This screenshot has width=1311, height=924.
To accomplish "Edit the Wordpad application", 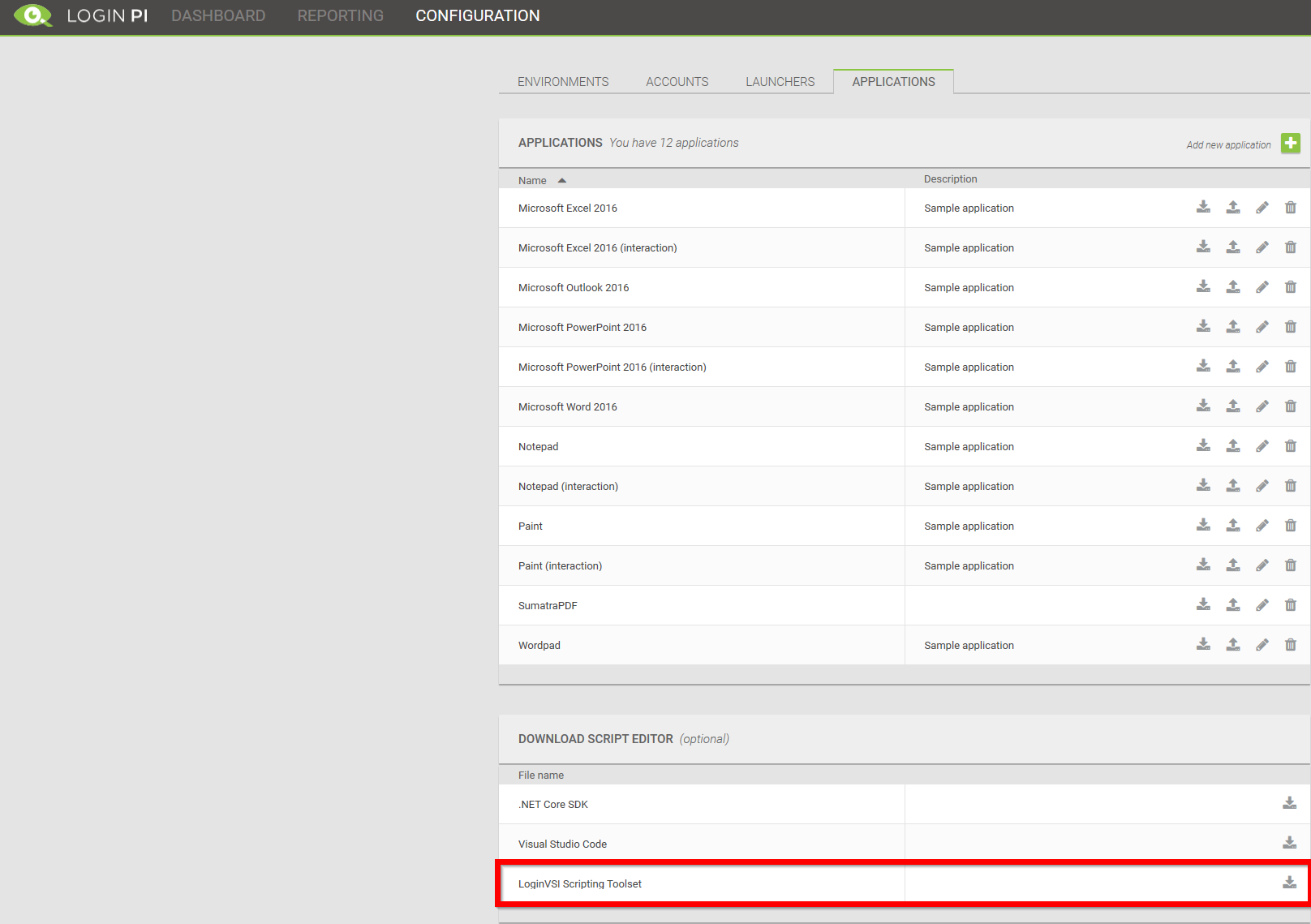I will click(1262, 645).
